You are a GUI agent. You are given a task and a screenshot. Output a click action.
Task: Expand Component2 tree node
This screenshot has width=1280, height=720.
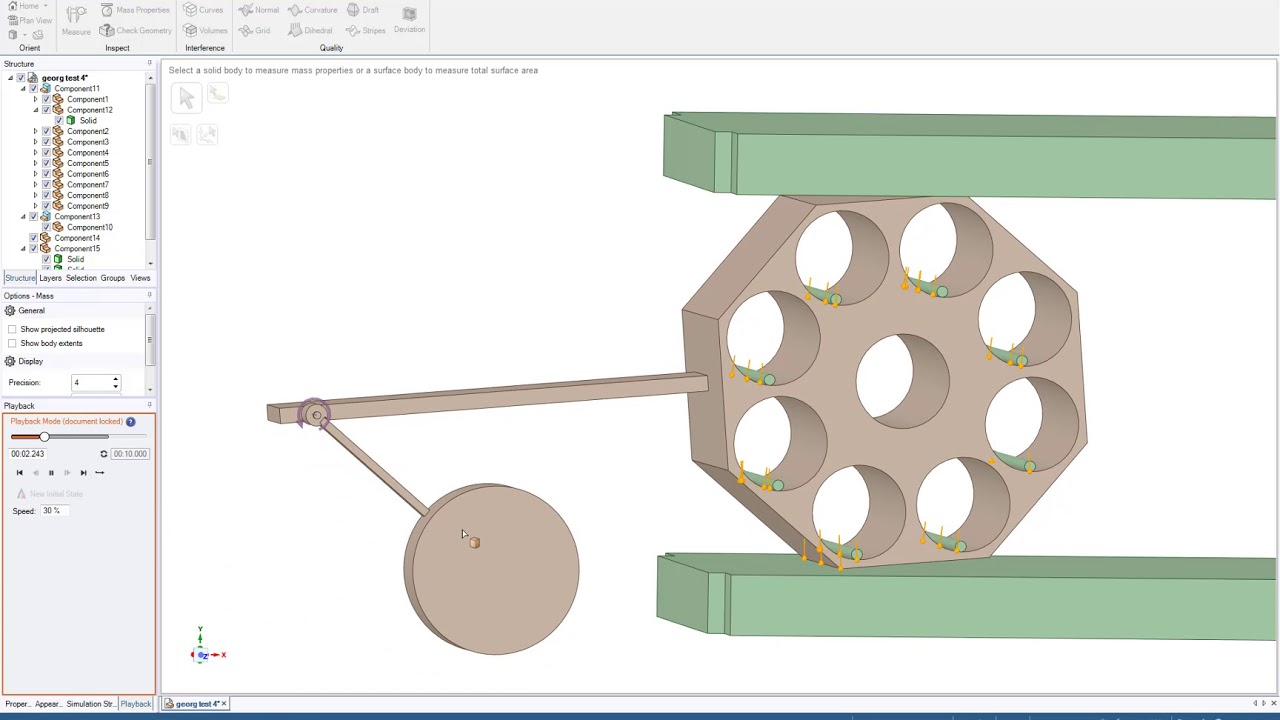35,132
